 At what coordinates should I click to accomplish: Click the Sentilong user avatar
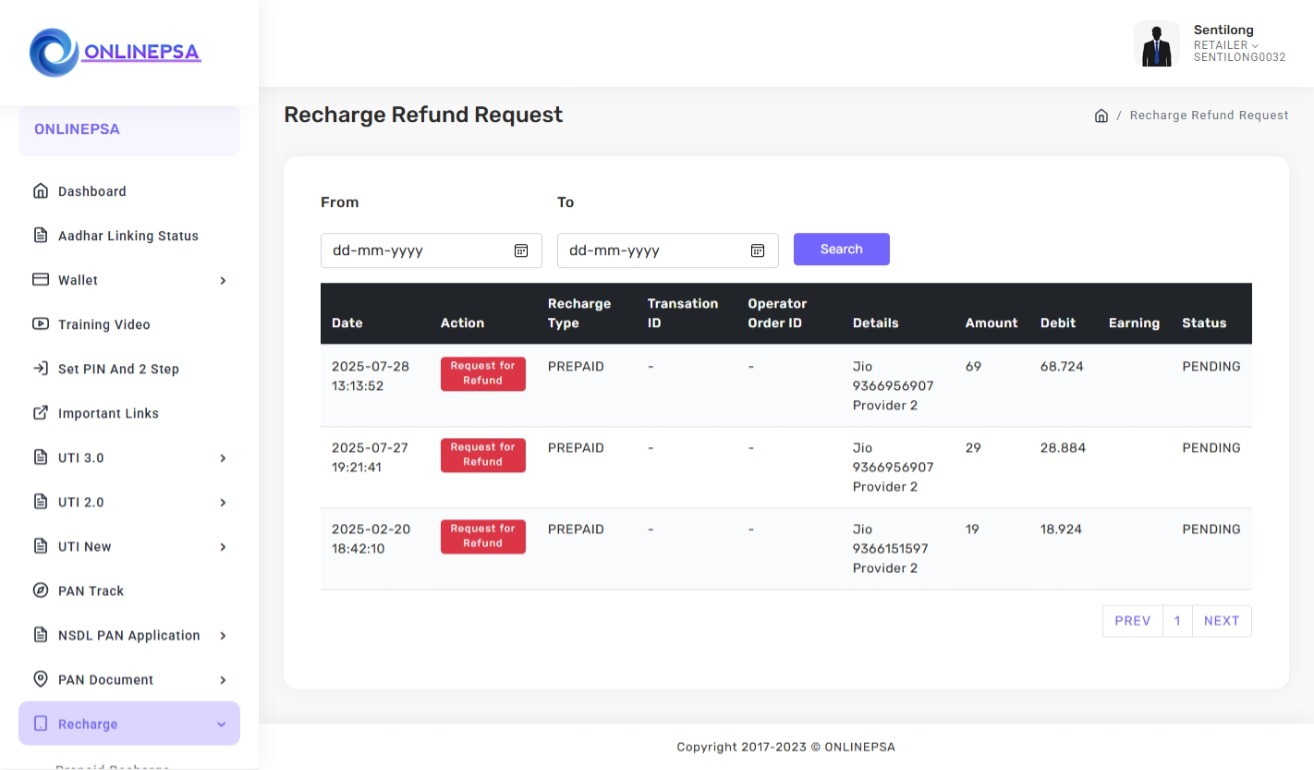point(1156,45)
